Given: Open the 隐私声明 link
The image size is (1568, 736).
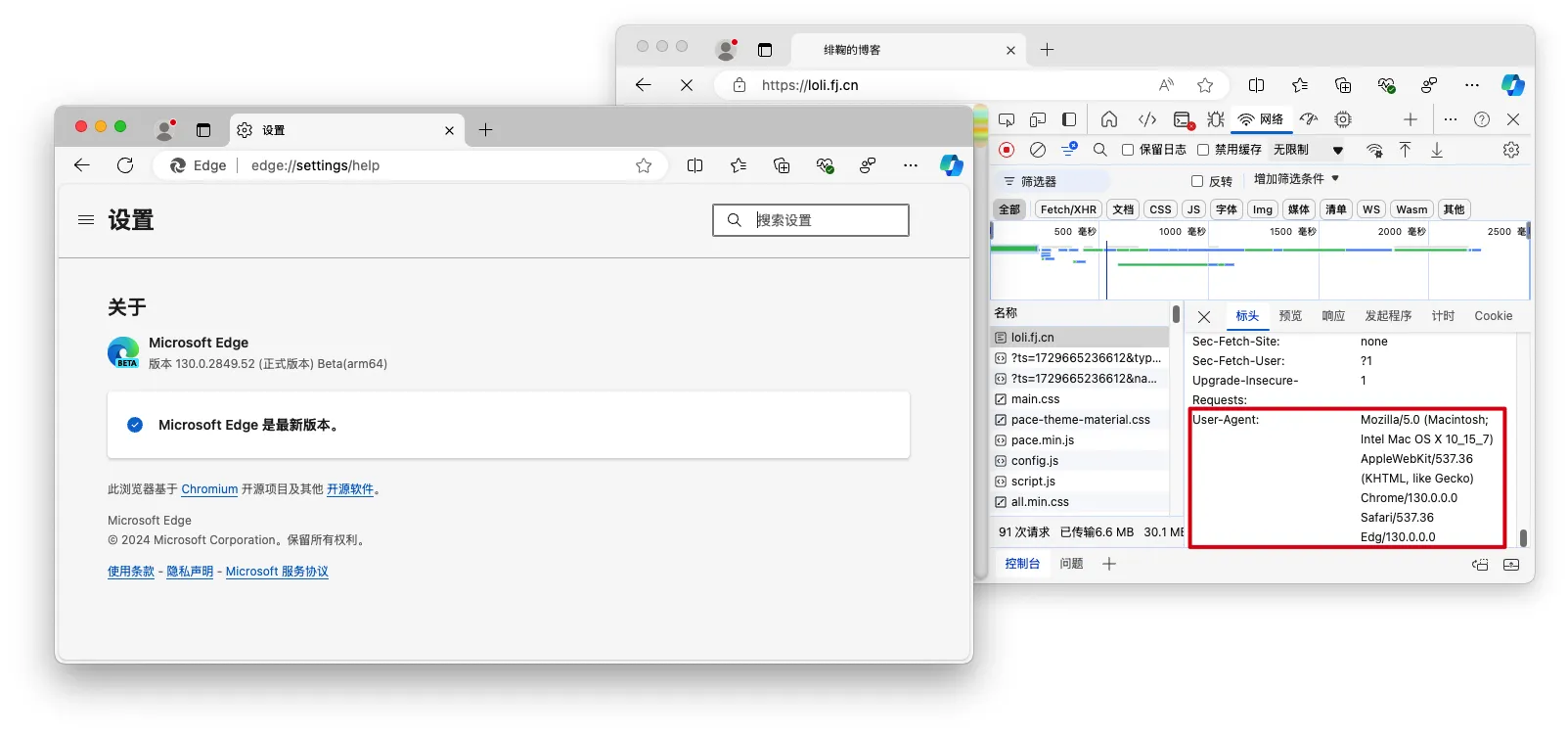Looking at the screenshot, I should pos(190,572).
